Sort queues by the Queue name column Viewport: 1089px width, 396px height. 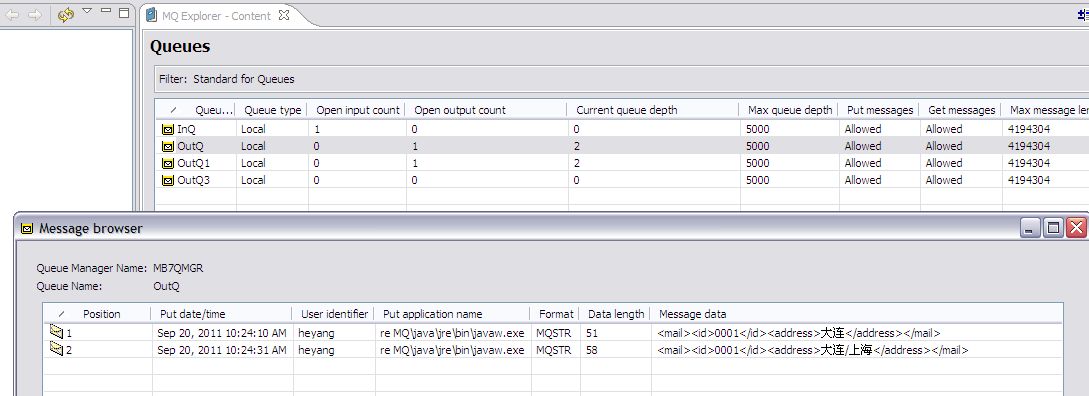197,110
